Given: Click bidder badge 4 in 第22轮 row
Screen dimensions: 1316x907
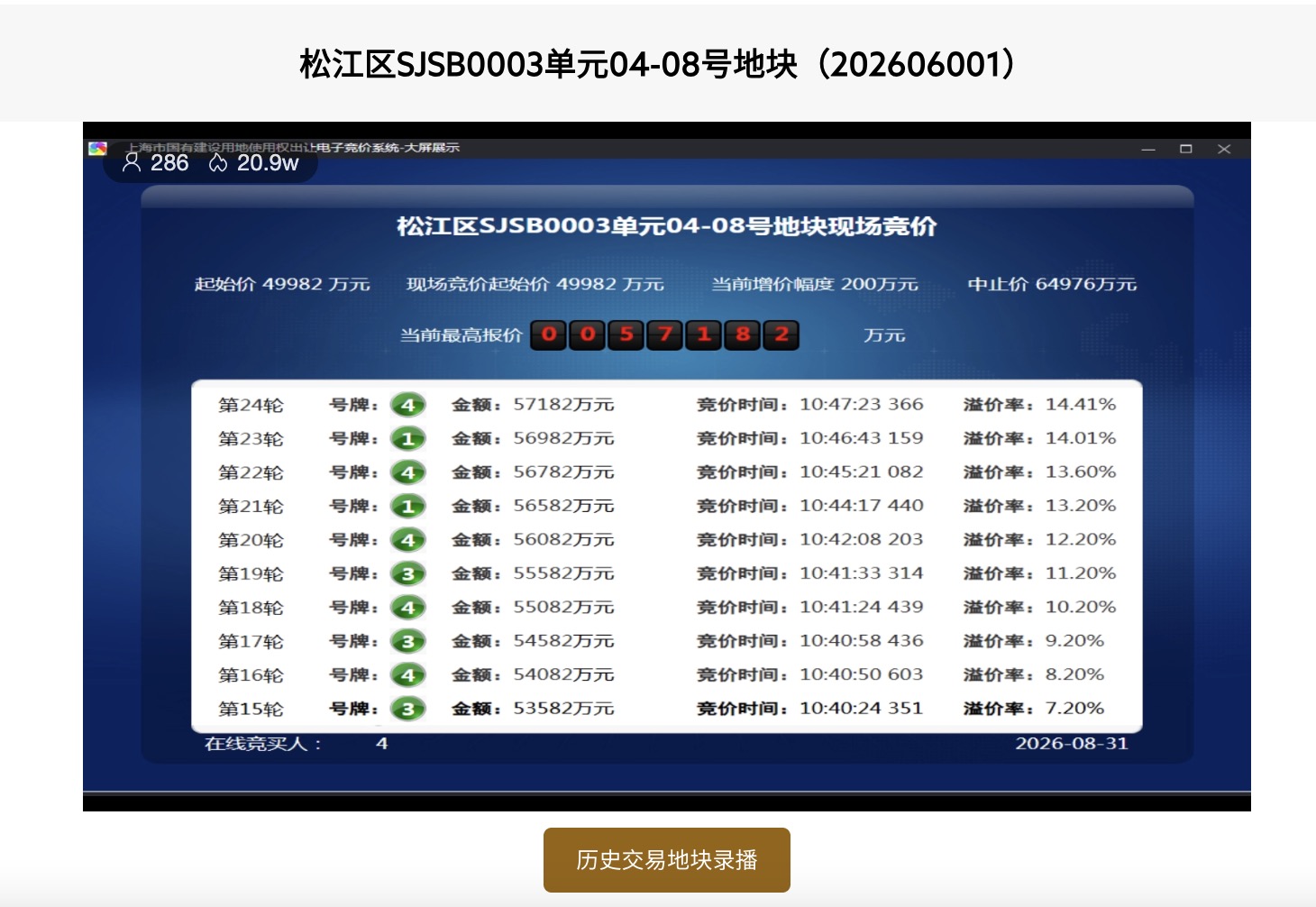Looking at the screenshot, I should 407,472.
